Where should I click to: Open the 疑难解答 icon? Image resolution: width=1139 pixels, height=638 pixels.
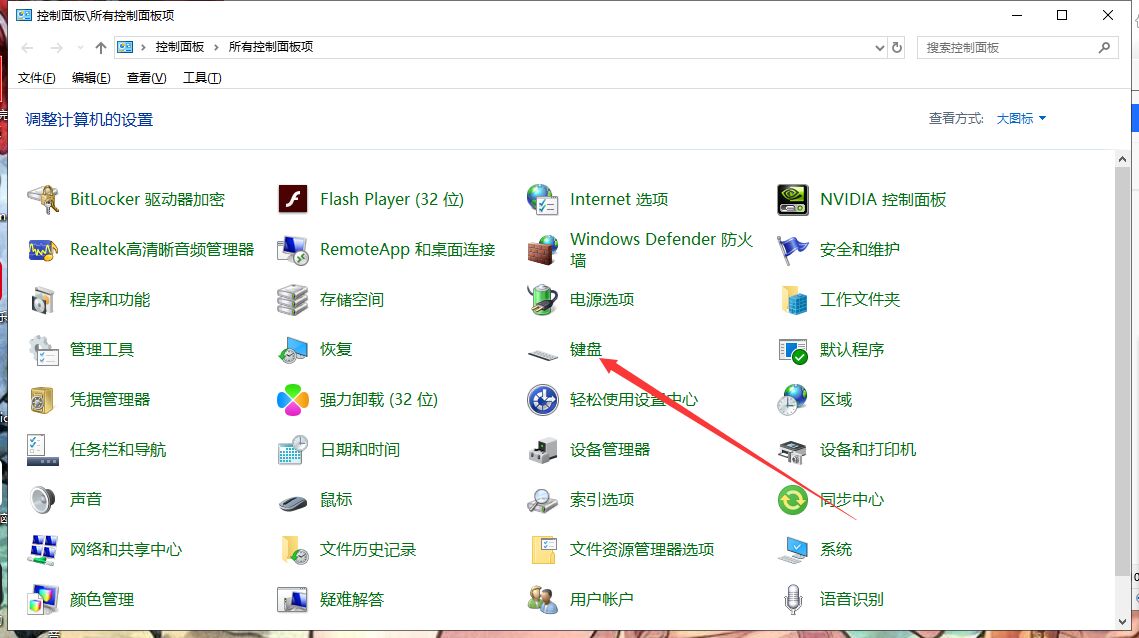293,600
